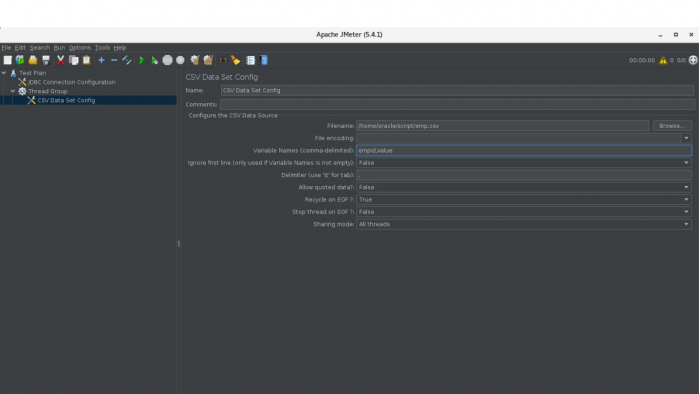Image resolution: width=700 pixels, height=394 pixels.
Task: Open the Templates icon in toolbar
Action: click(x=20, y=60)
